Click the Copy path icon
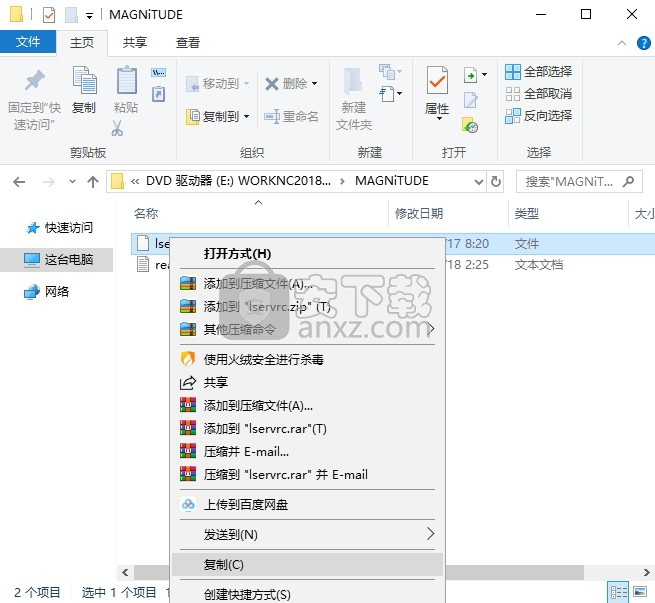The image size is (655, 603). pos(158,72)
